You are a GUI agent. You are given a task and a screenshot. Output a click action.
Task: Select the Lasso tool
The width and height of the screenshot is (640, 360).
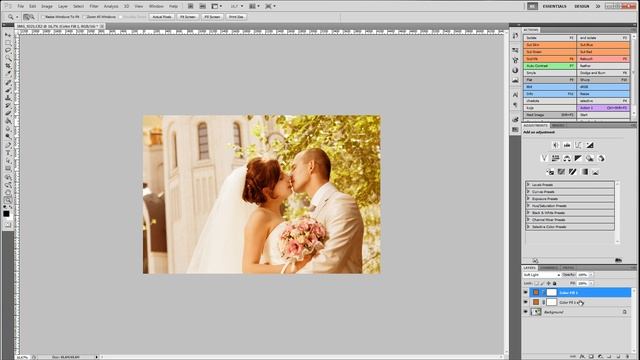pyautogui.click(x=8, y=51)
